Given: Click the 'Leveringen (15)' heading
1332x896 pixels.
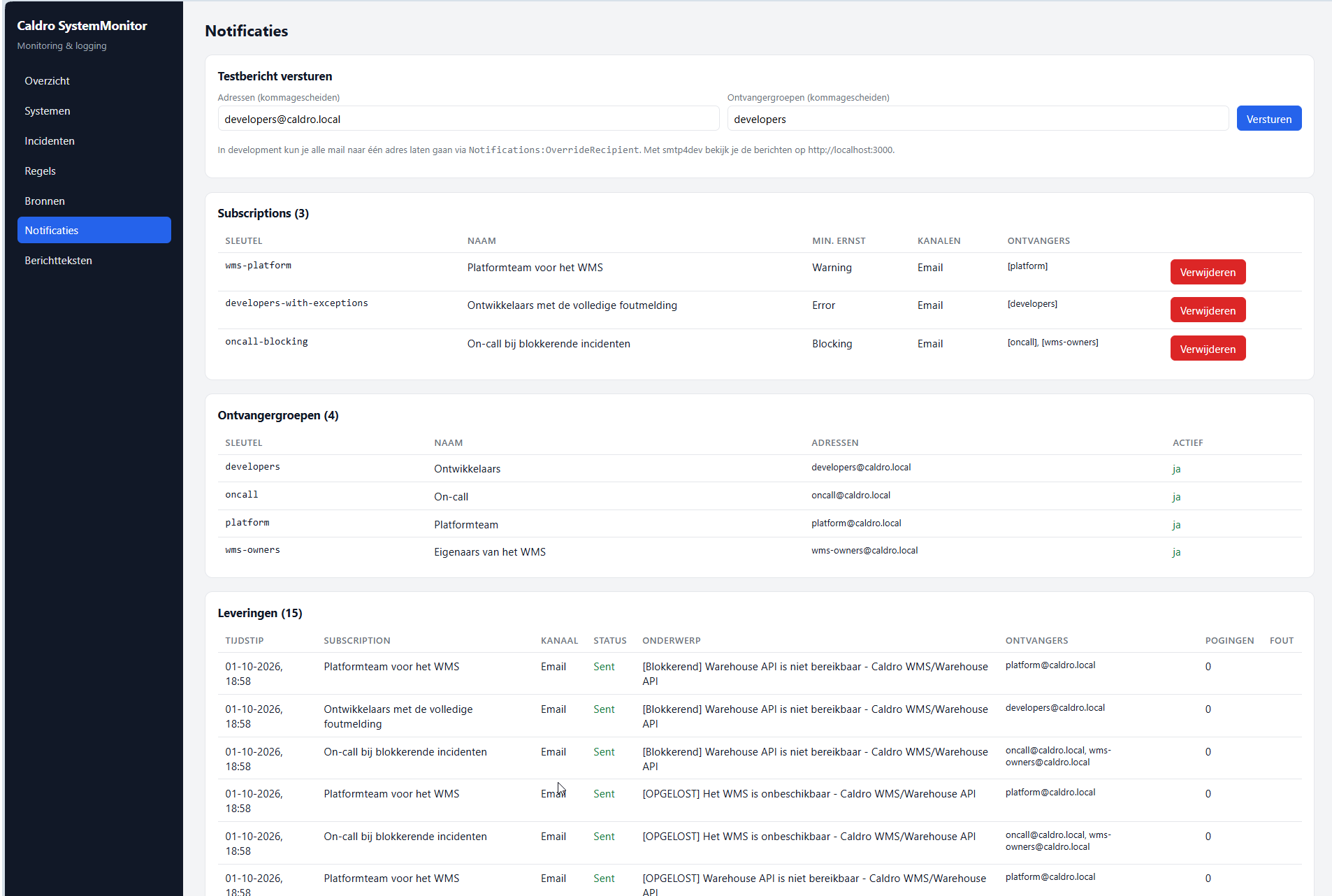Looking at the screenshot, I should pos(260,613).
